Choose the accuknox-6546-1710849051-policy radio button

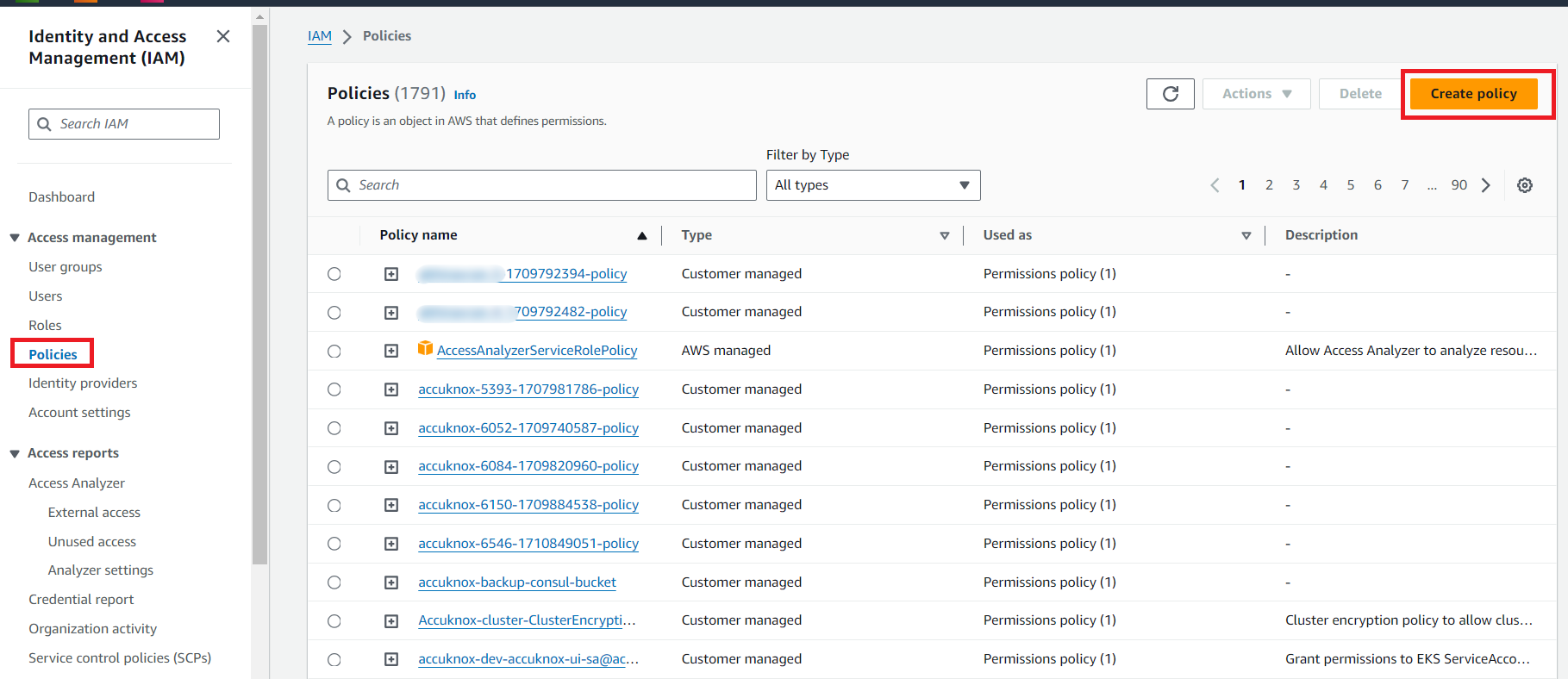(334, 544)
